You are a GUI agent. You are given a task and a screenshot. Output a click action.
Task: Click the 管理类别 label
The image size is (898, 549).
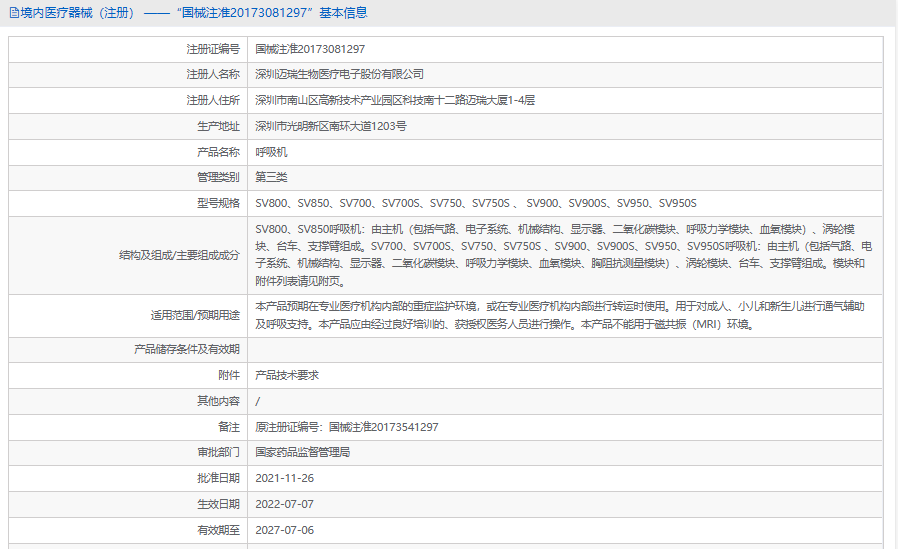tap(218, 177)
